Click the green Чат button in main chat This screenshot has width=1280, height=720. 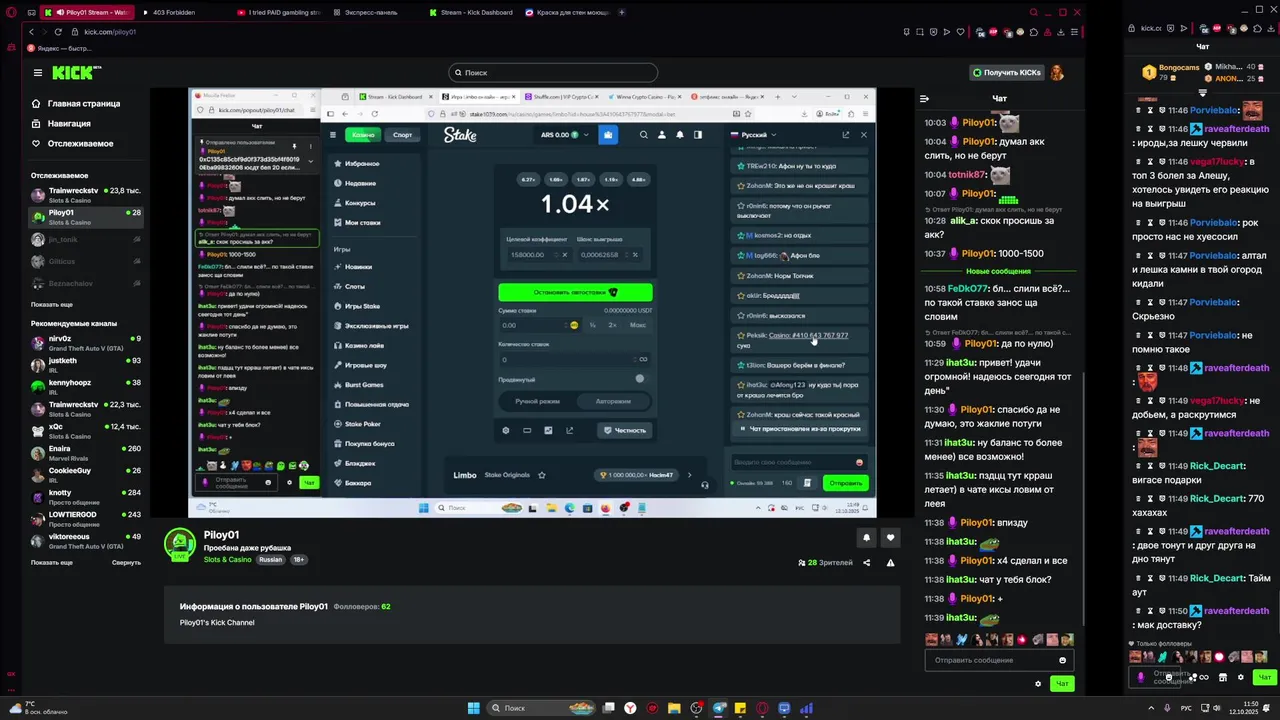click(x=1062, y=684)
